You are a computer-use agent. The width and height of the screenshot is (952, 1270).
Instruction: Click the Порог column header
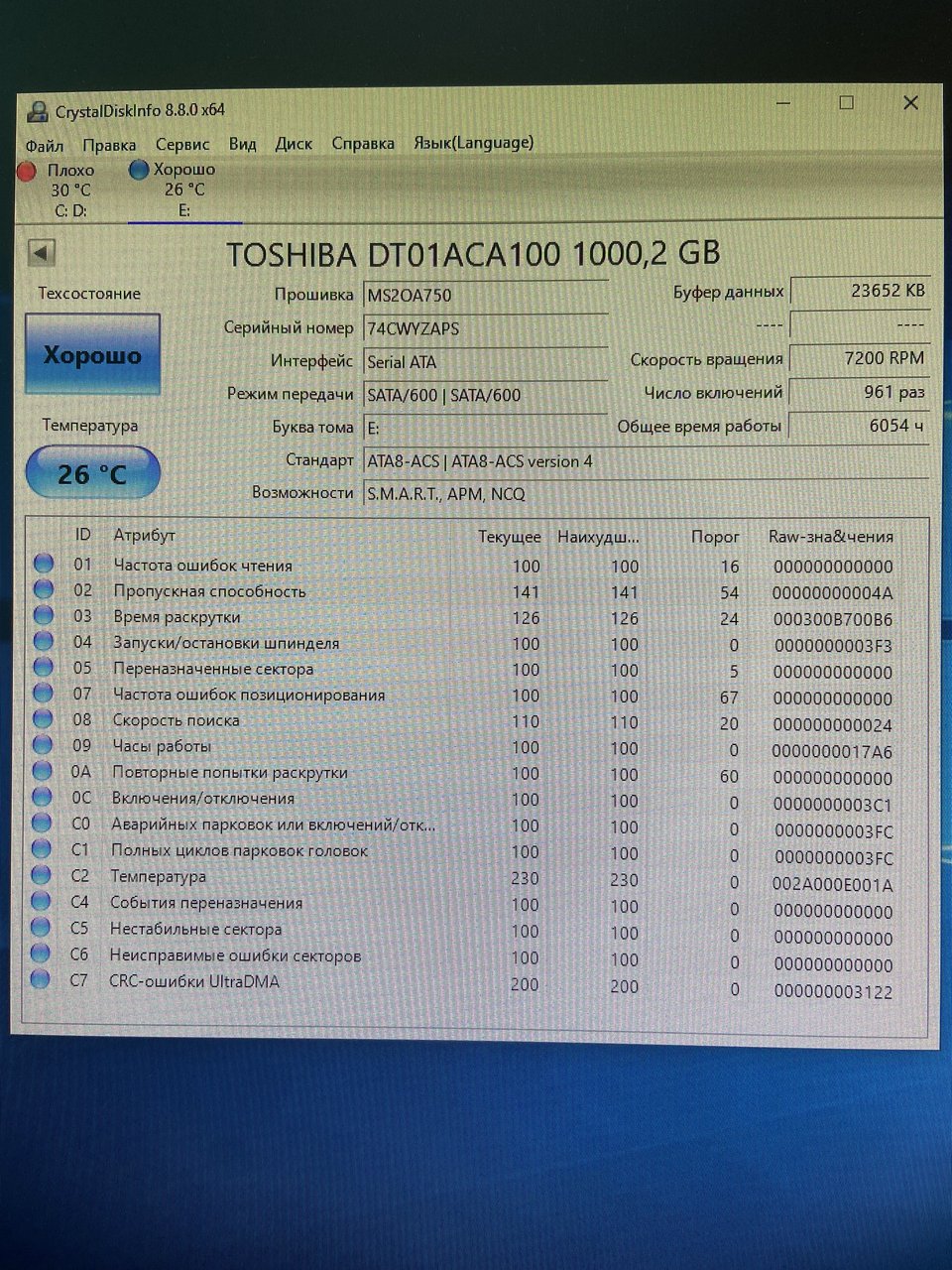pyautogui.click(x=715, y=537)
